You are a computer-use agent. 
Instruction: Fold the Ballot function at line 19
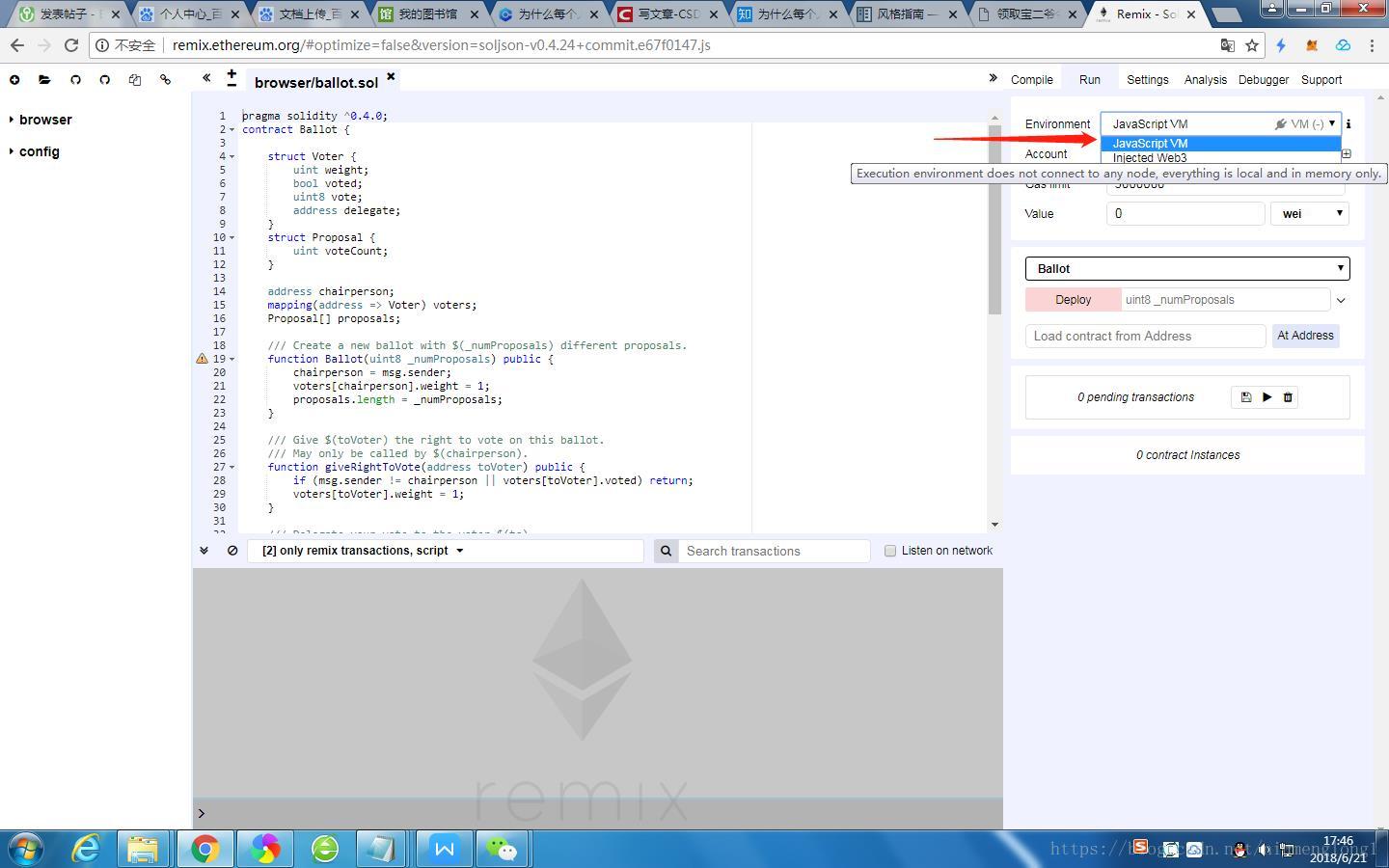point(232,359)
